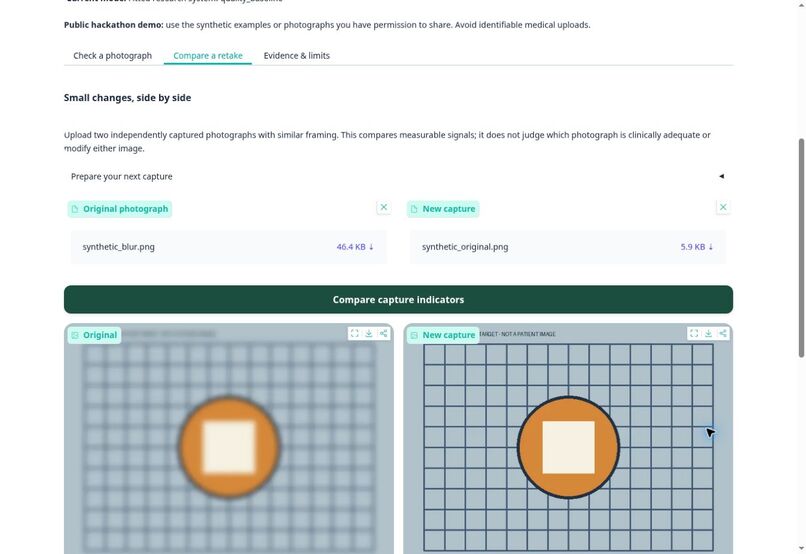
Task: Click the vertical page scrollbar
Action: point(801,248)
